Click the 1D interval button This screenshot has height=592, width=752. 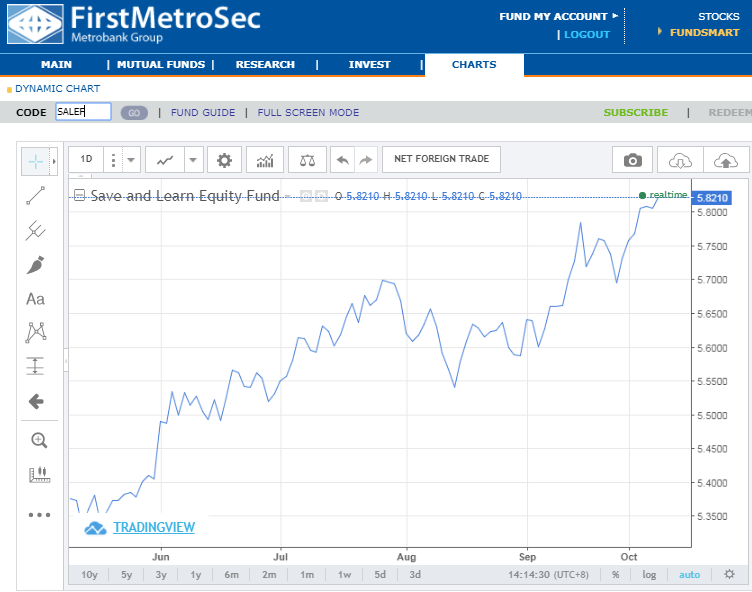[x=86, y=159]
